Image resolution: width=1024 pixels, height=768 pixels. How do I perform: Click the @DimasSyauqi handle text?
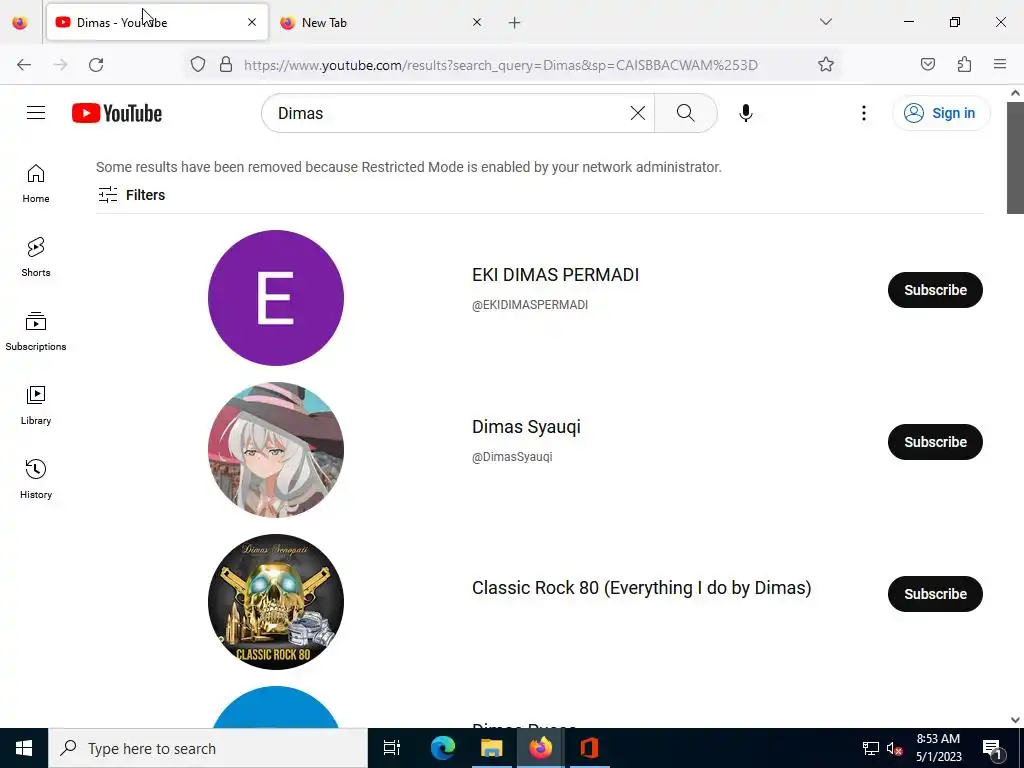512,457
